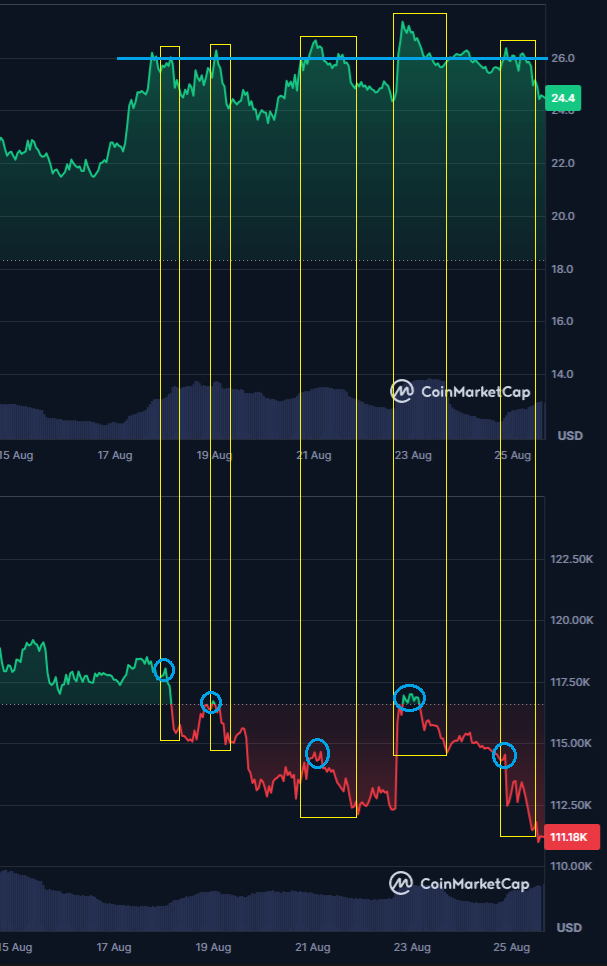Click the 117.50K axis label
This screenshot has height=966, width=607.
pyautogui.click(x=571, y=683)
